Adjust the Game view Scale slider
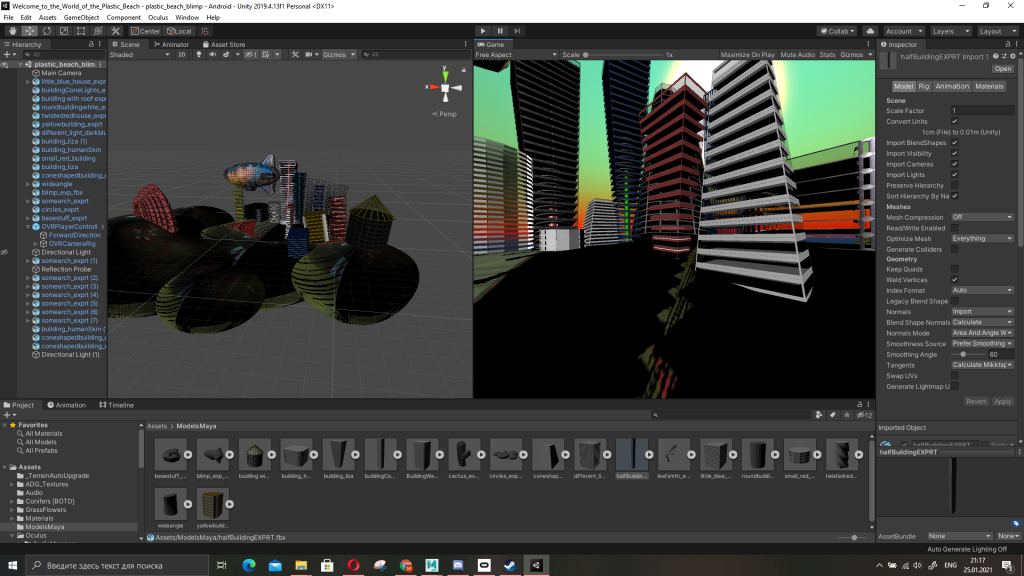Screen dimensions: 1024x576 point(623,55)
